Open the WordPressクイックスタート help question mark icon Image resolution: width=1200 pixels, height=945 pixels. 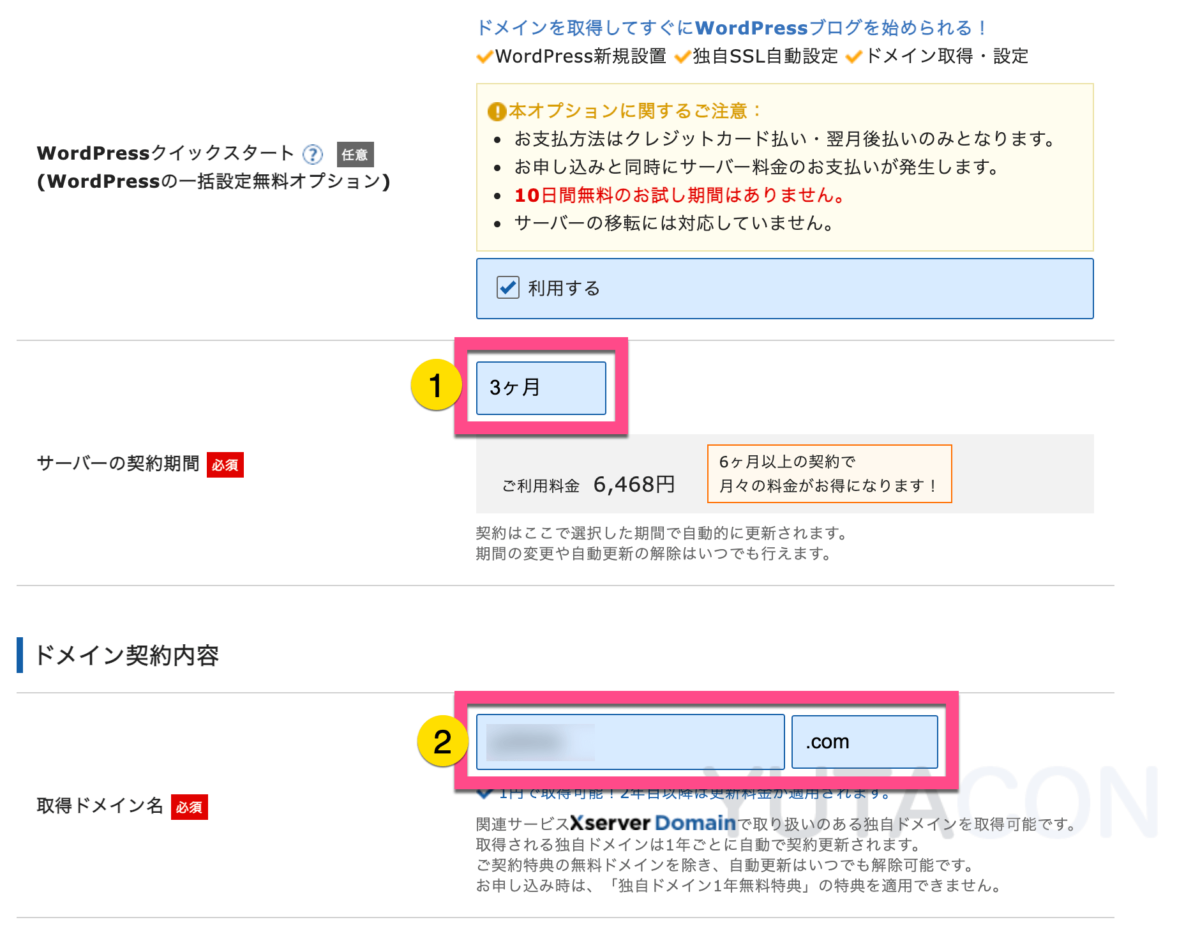click(x=313, y=154)
